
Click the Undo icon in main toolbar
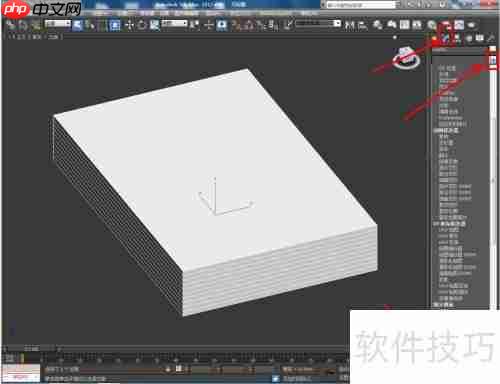12,25
